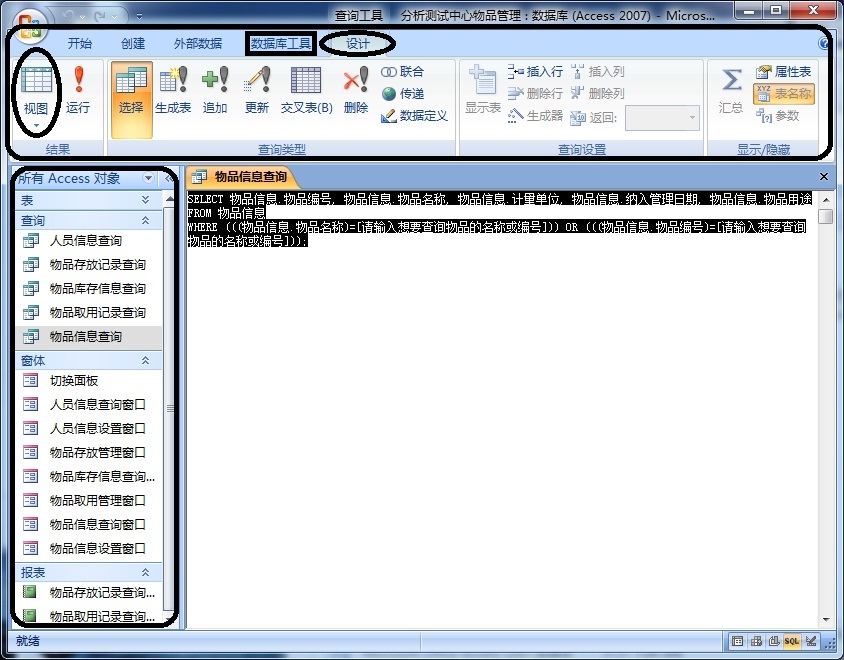Image resolution: width=844 pixels, height=660 pixels.
Task: Open the 人员信息查询 query
Action: (89, 241)
